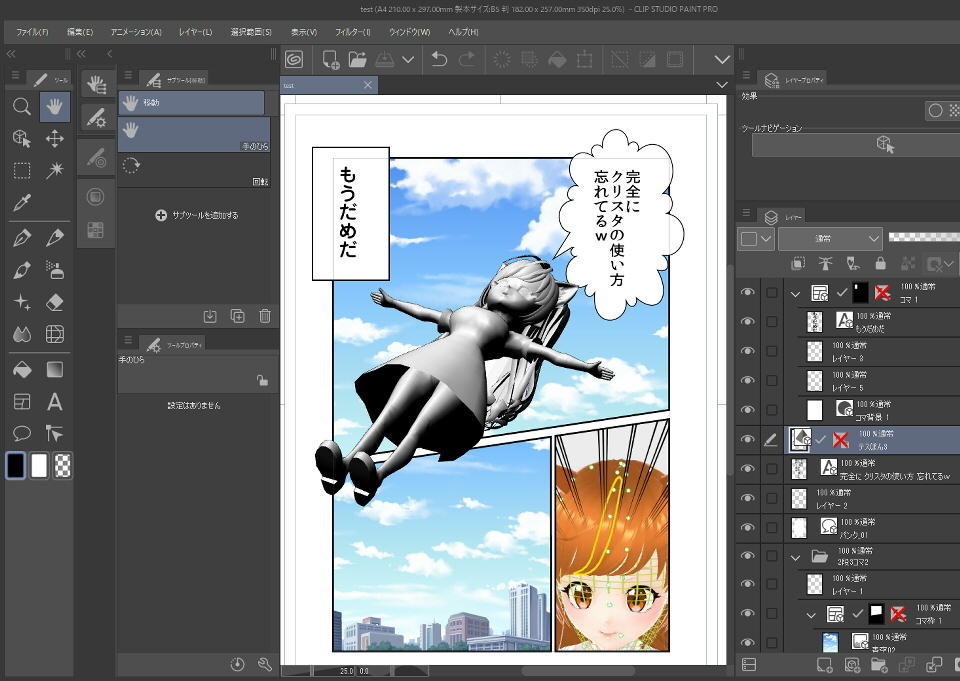960x681 pixels.
Task: Select the 手のひら sub tool
Action: click(195, 134)
